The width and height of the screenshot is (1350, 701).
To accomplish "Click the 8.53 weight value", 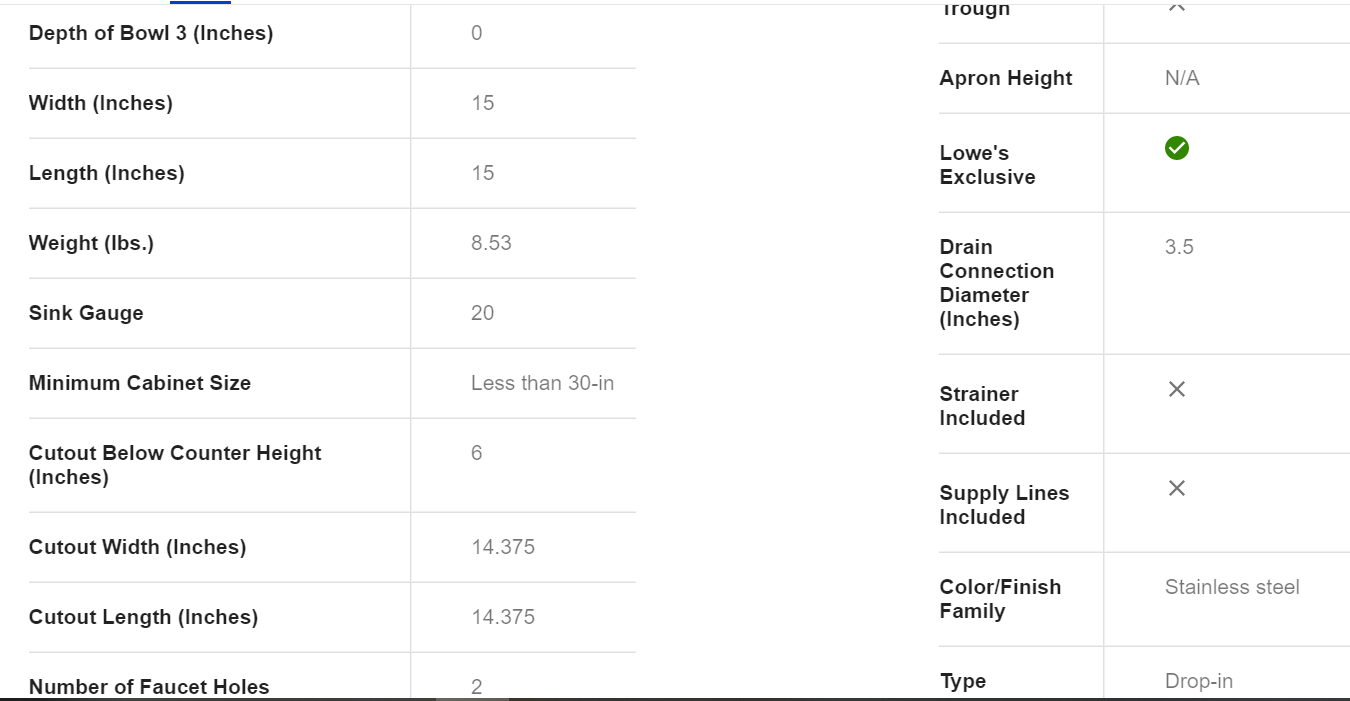I will point(491,243).
